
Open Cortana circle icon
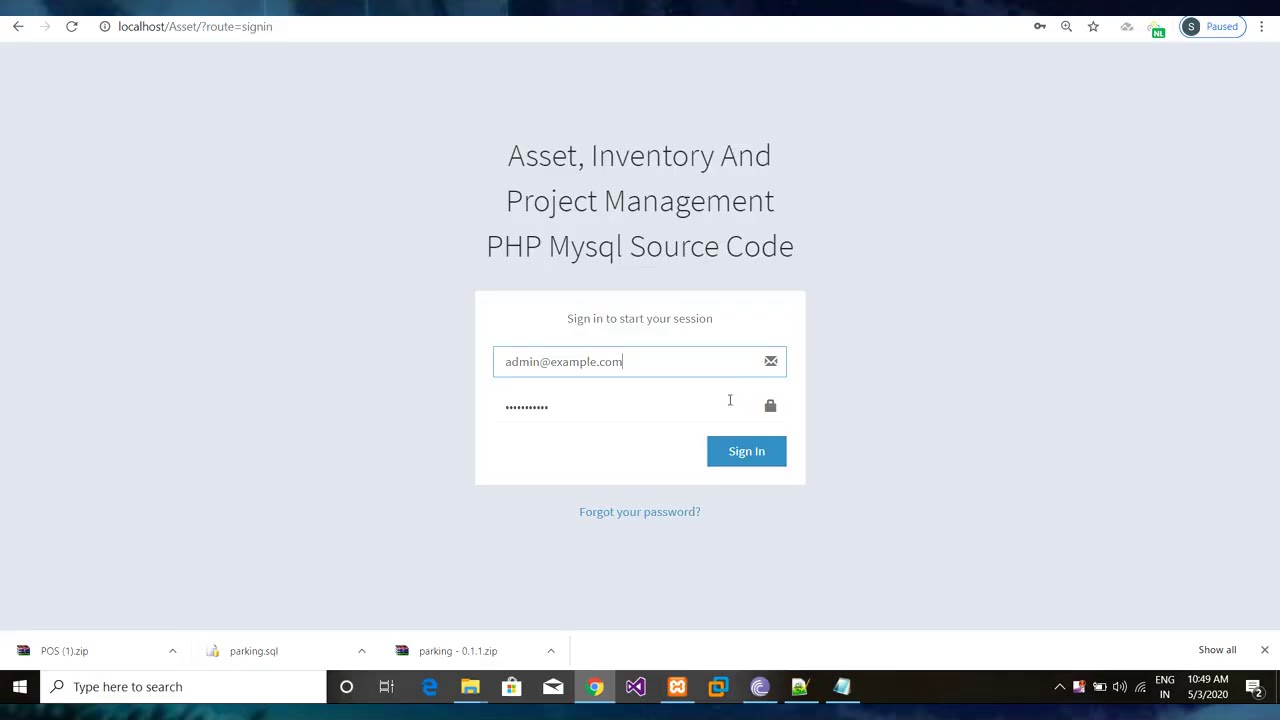[x=346, y=687]
